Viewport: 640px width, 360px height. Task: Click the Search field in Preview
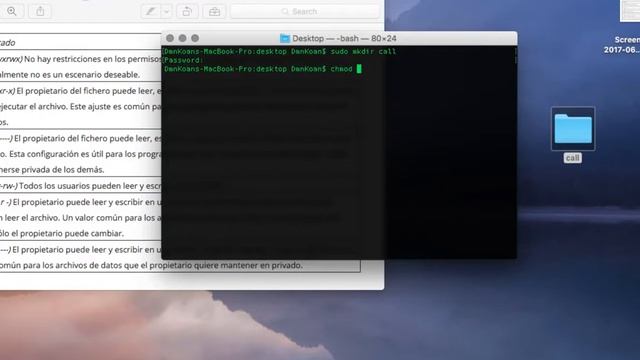click(x=305, y=11)
